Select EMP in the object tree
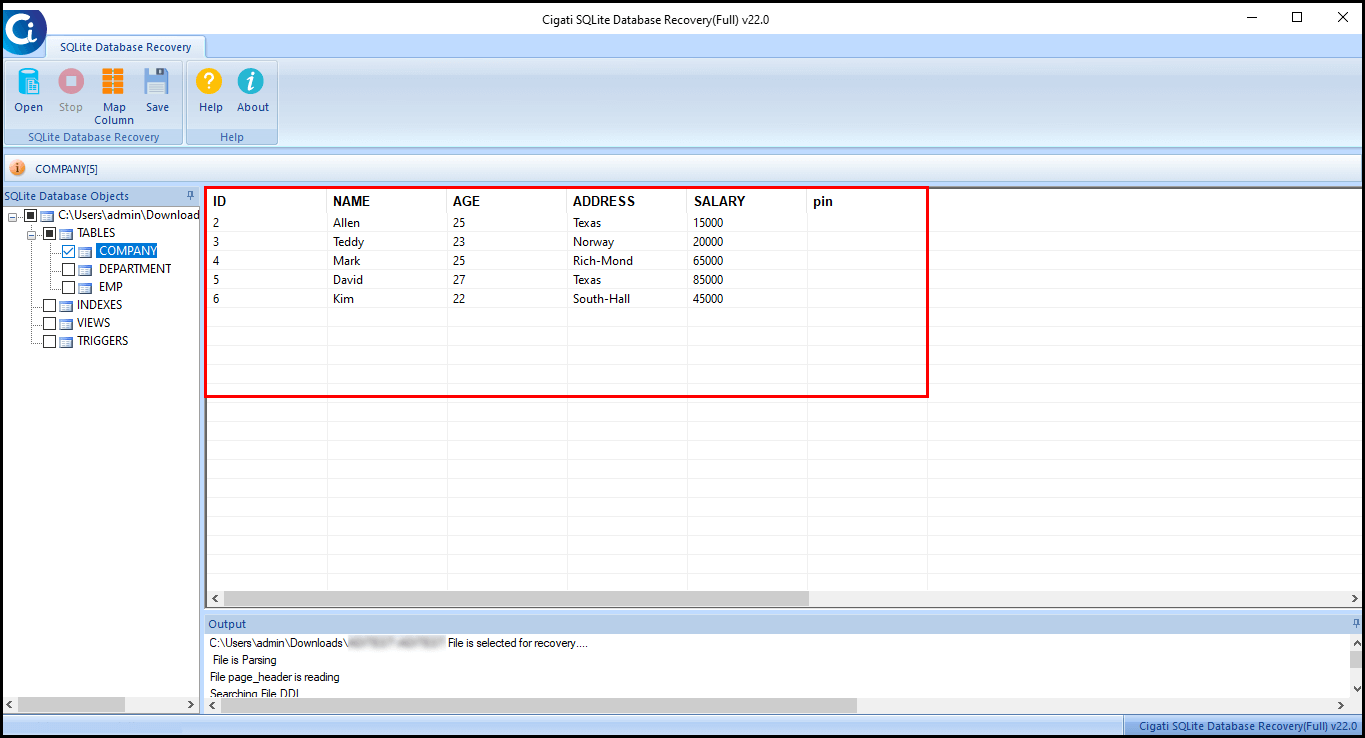 (111, 287)
